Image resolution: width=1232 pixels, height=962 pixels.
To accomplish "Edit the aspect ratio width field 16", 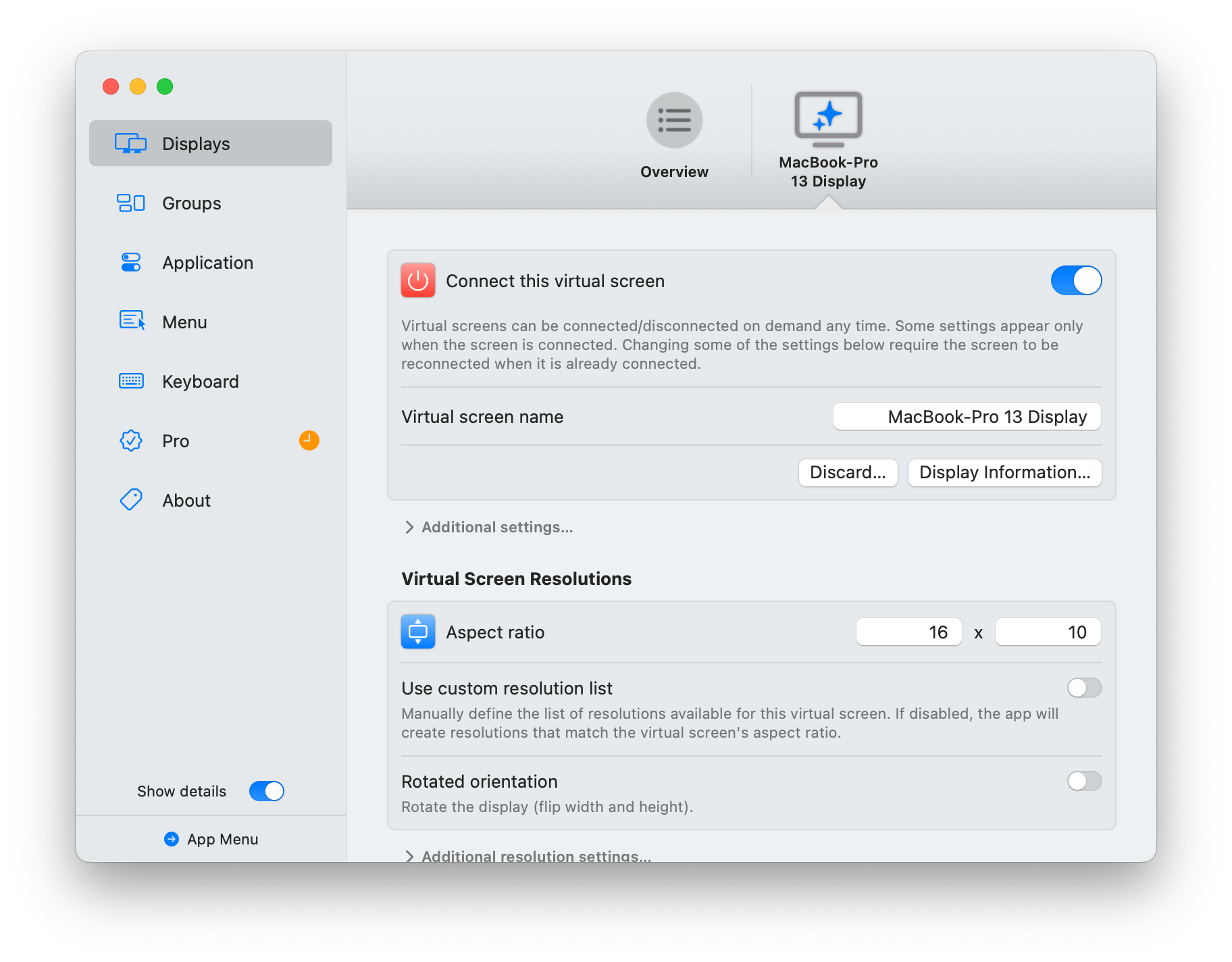I will click(x=908, y=632).
